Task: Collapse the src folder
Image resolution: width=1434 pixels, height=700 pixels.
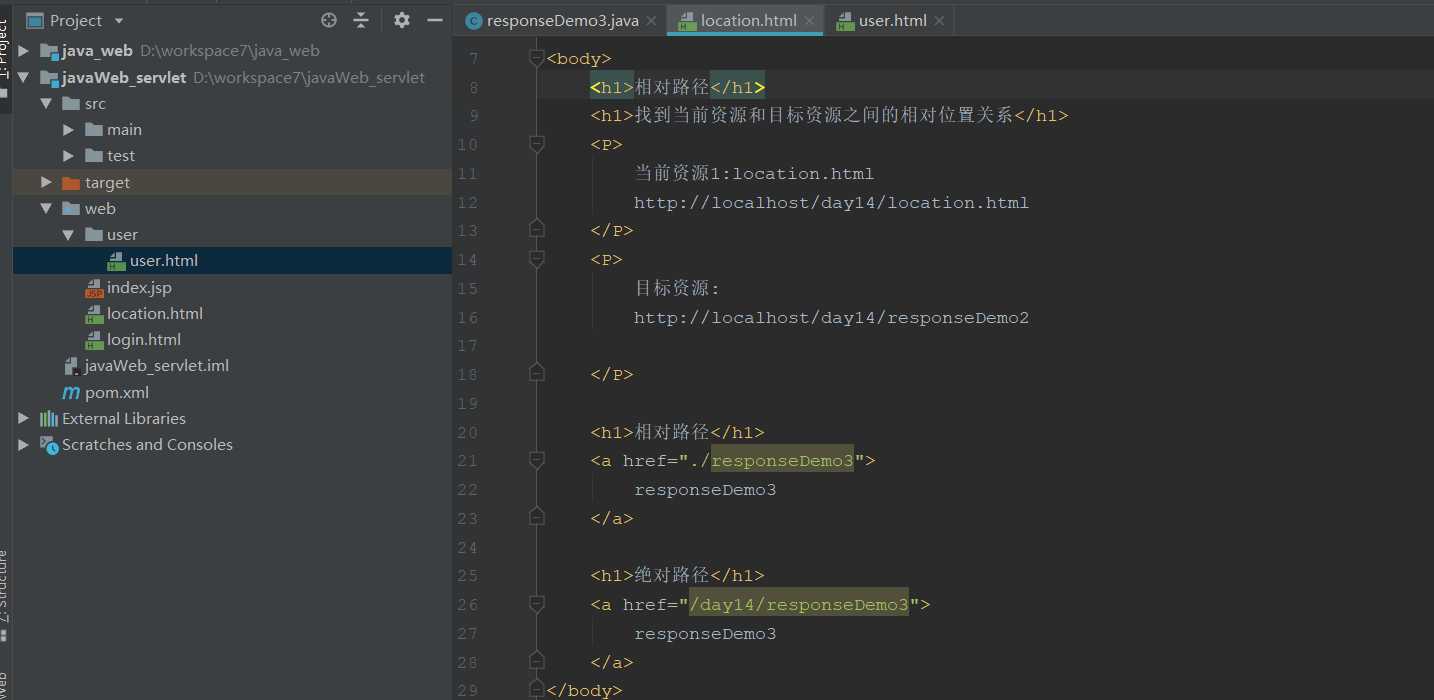Action: (x=46, y=103)
